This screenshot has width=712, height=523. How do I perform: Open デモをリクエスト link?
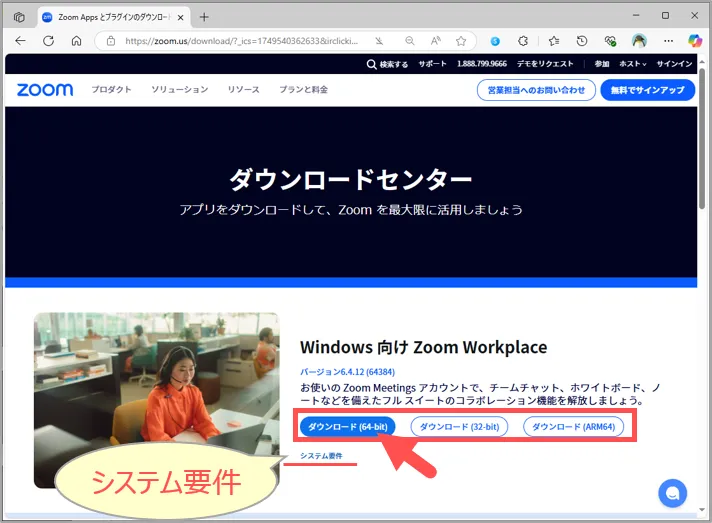click(x=545, y=64)
